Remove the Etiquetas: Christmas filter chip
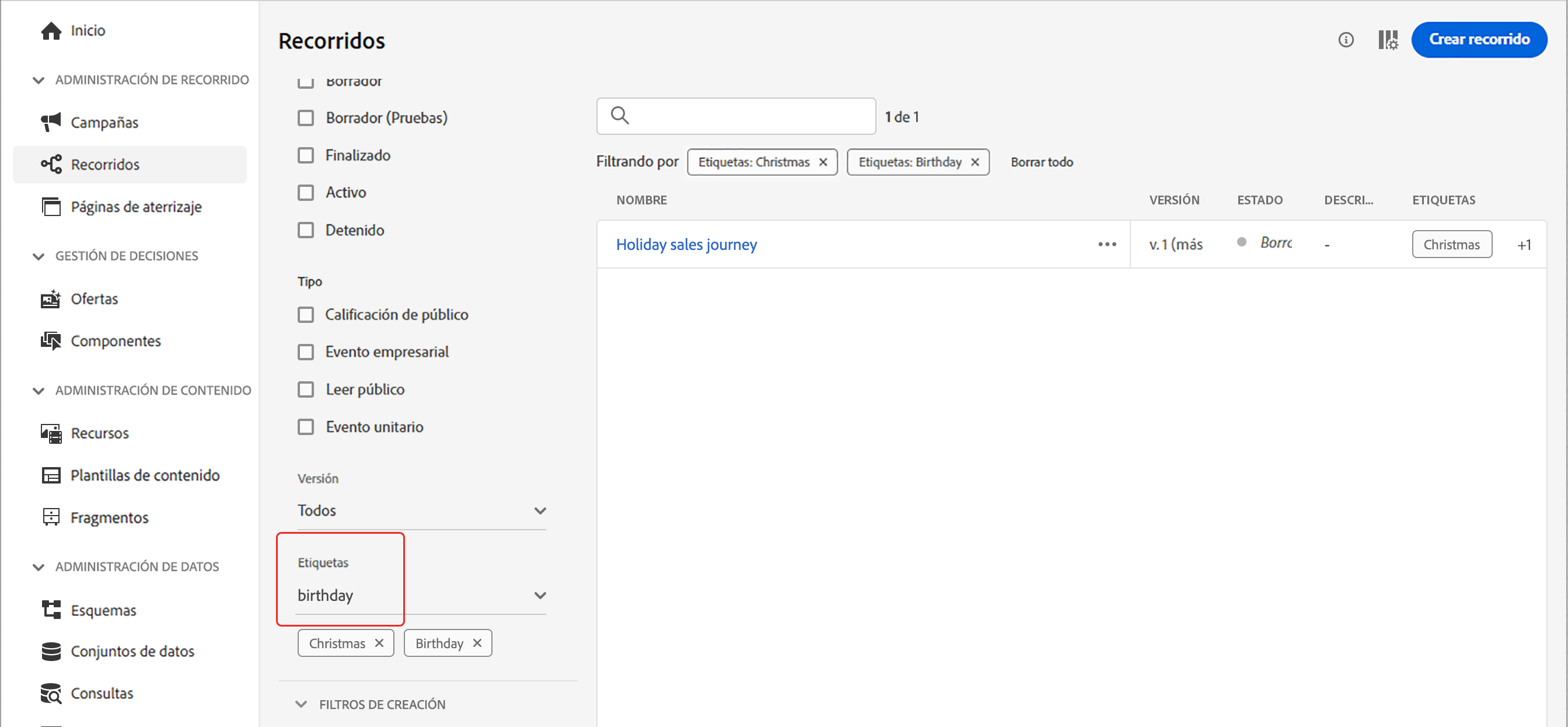 tap(823, 162)
